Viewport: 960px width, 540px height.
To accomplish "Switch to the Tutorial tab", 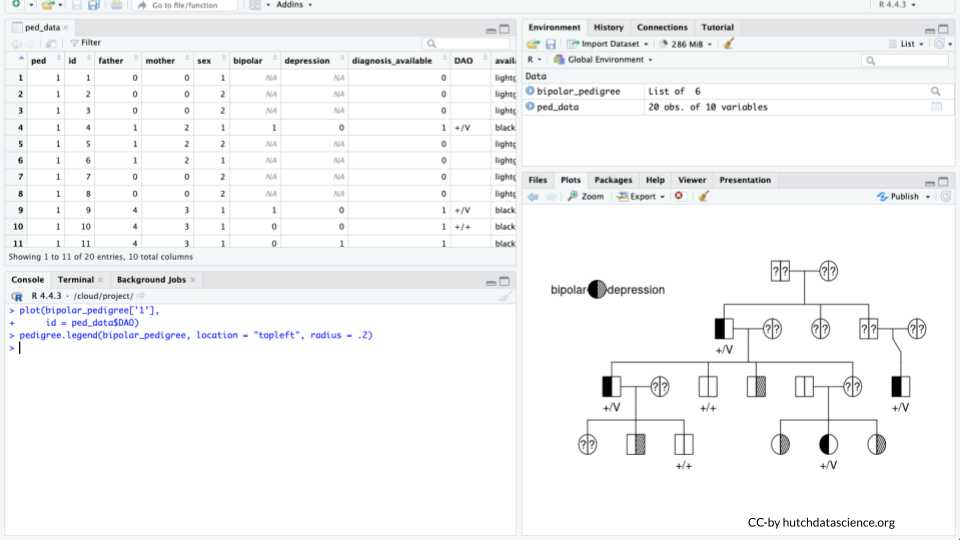I will 718,28.
